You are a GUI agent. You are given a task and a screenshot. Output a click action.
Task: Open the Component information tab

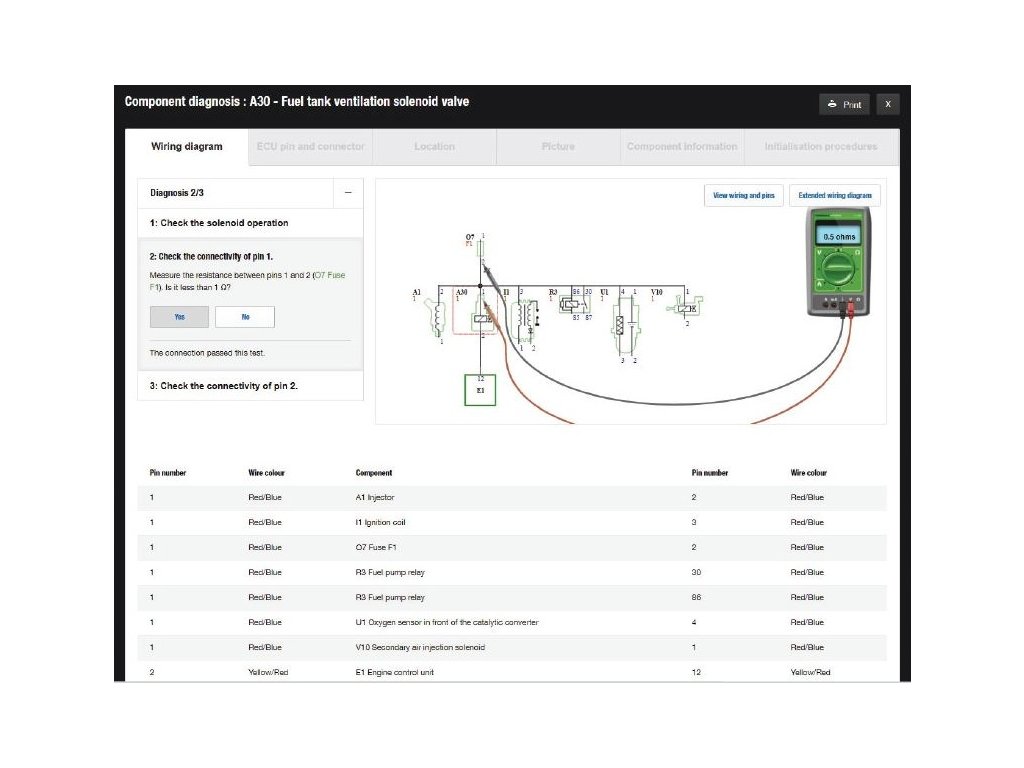682,147
